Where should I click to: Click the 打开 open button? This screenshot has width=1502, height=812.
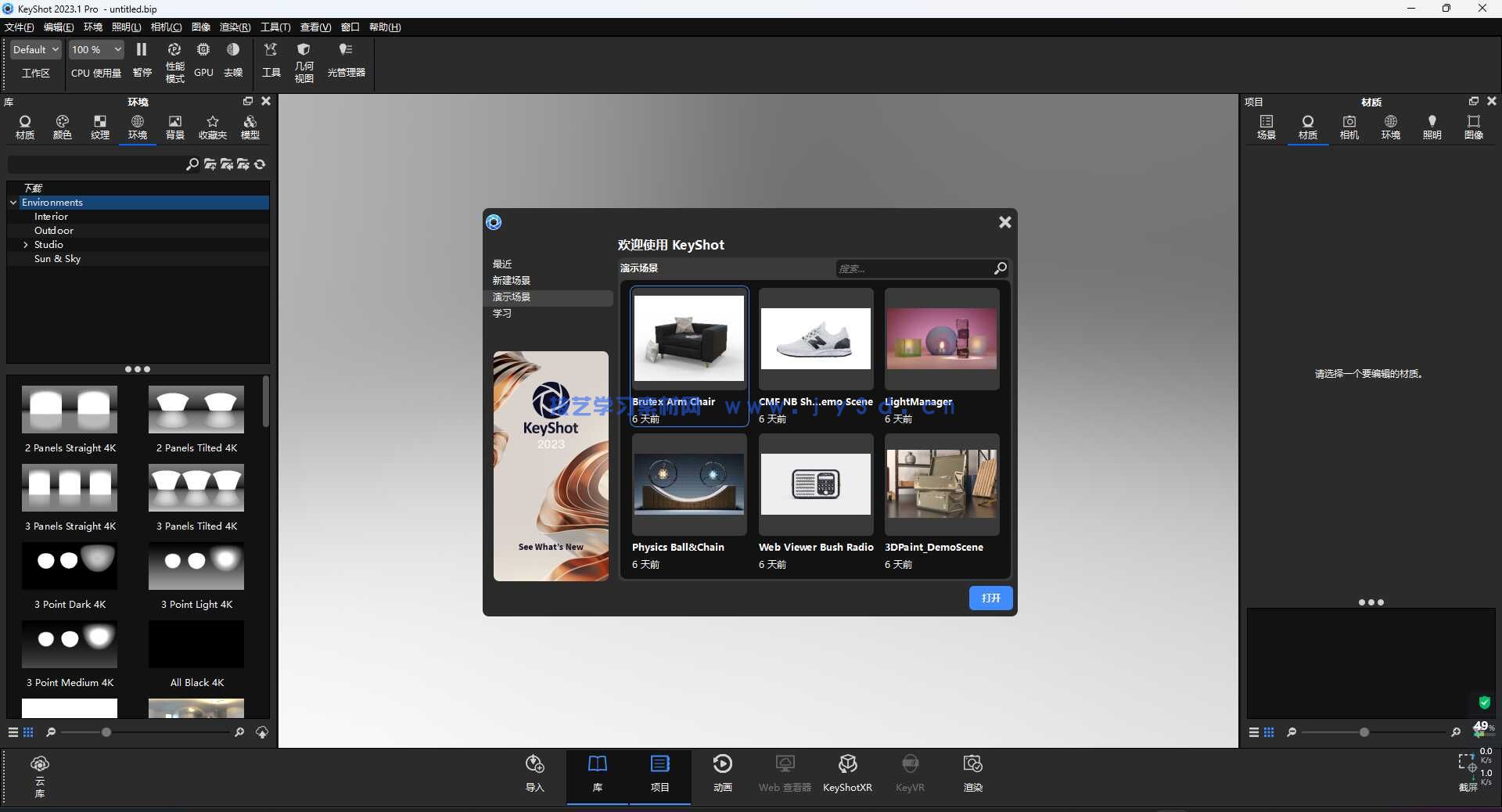tap(991, 598)
